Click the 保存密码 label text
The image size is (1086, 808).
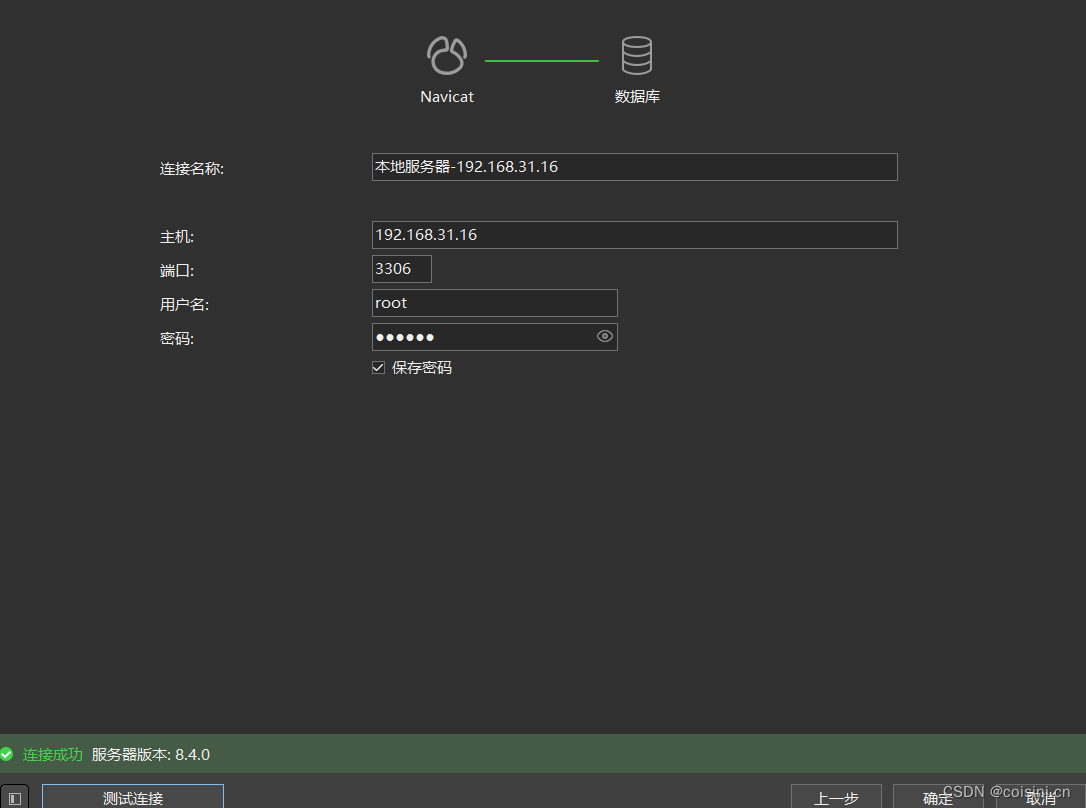[x=422, y=368]
